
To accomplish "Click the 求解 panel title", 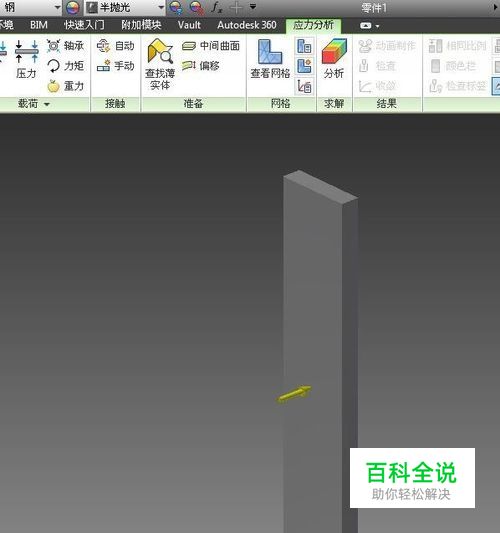I will click(x=334, y=103).
